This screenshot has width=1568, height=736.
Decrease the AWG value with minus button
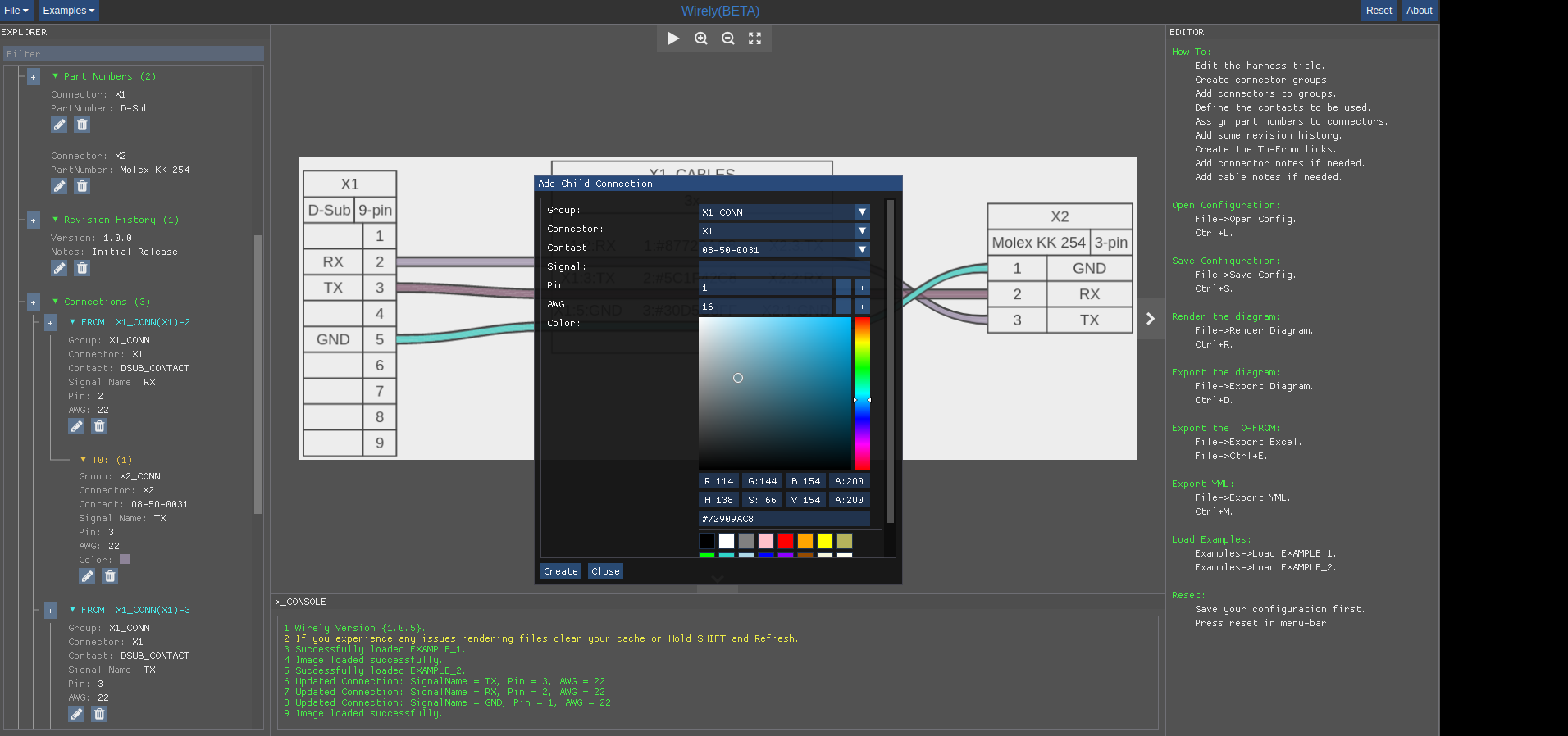click(843, 306)
